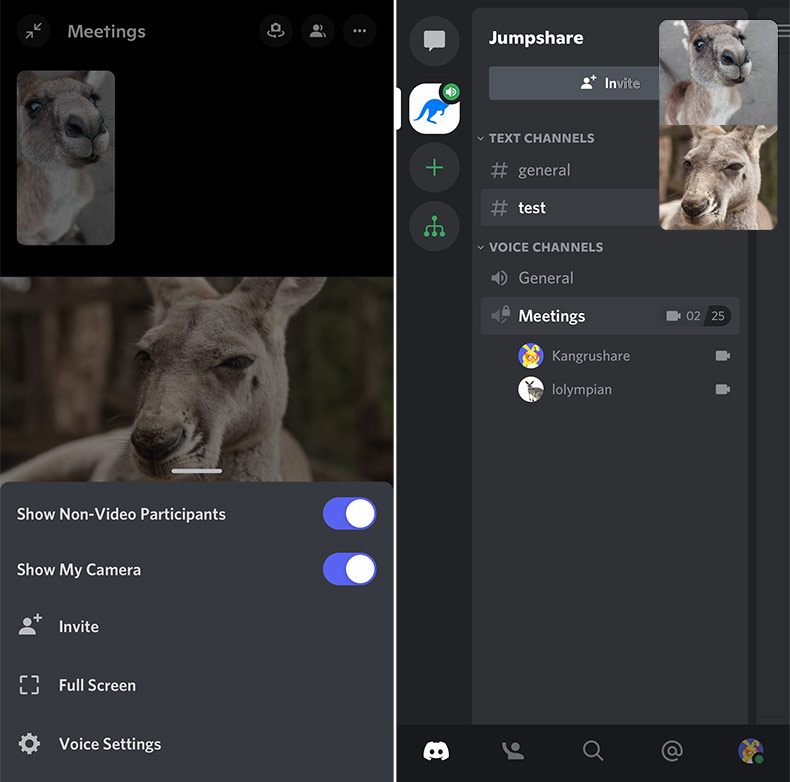Open the general text channel
Screen dimensions: 790x782
pos(544,170)
